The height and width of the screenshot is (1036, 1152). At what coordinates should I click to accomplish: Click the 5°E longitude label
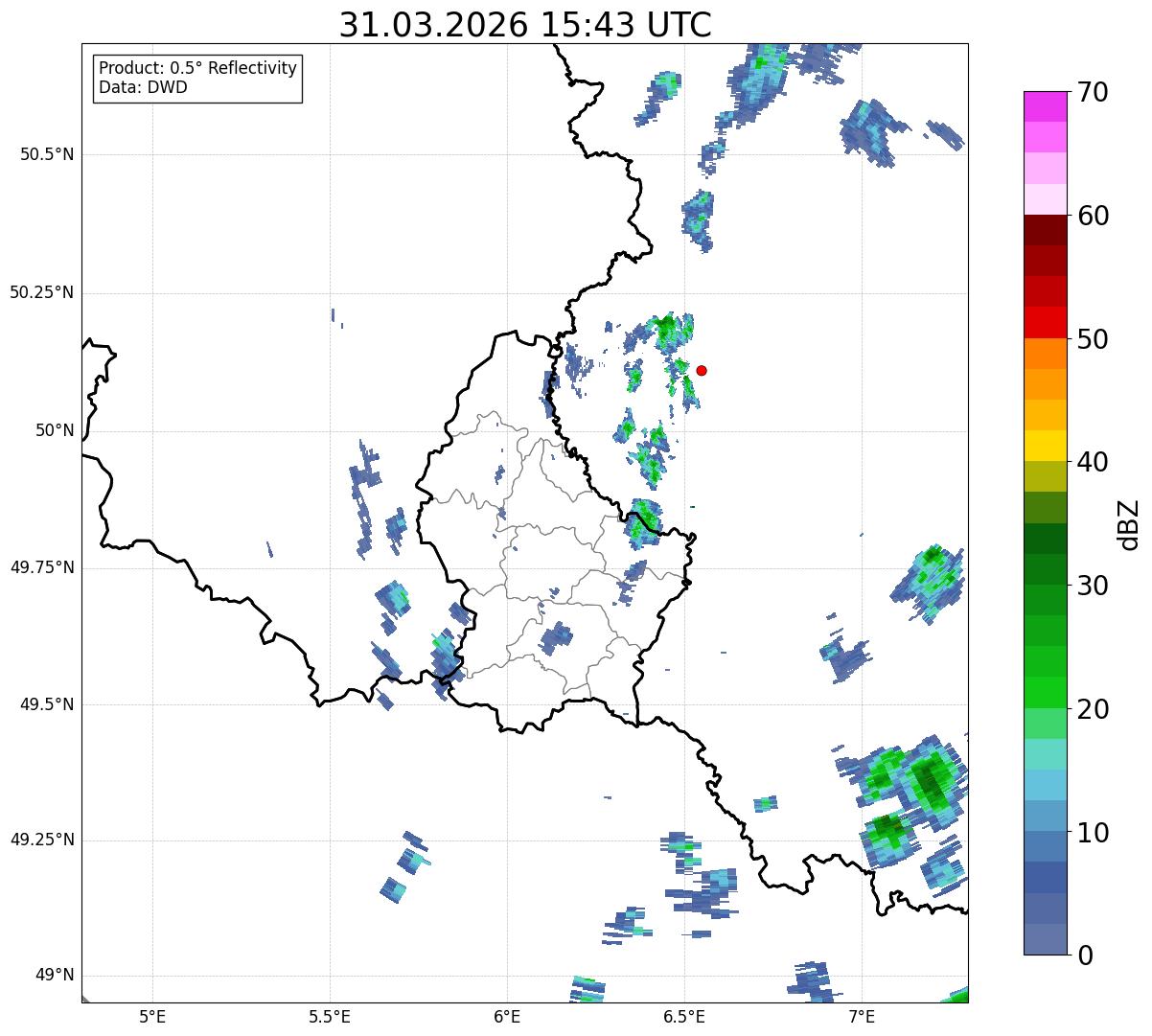point(152,1016)
